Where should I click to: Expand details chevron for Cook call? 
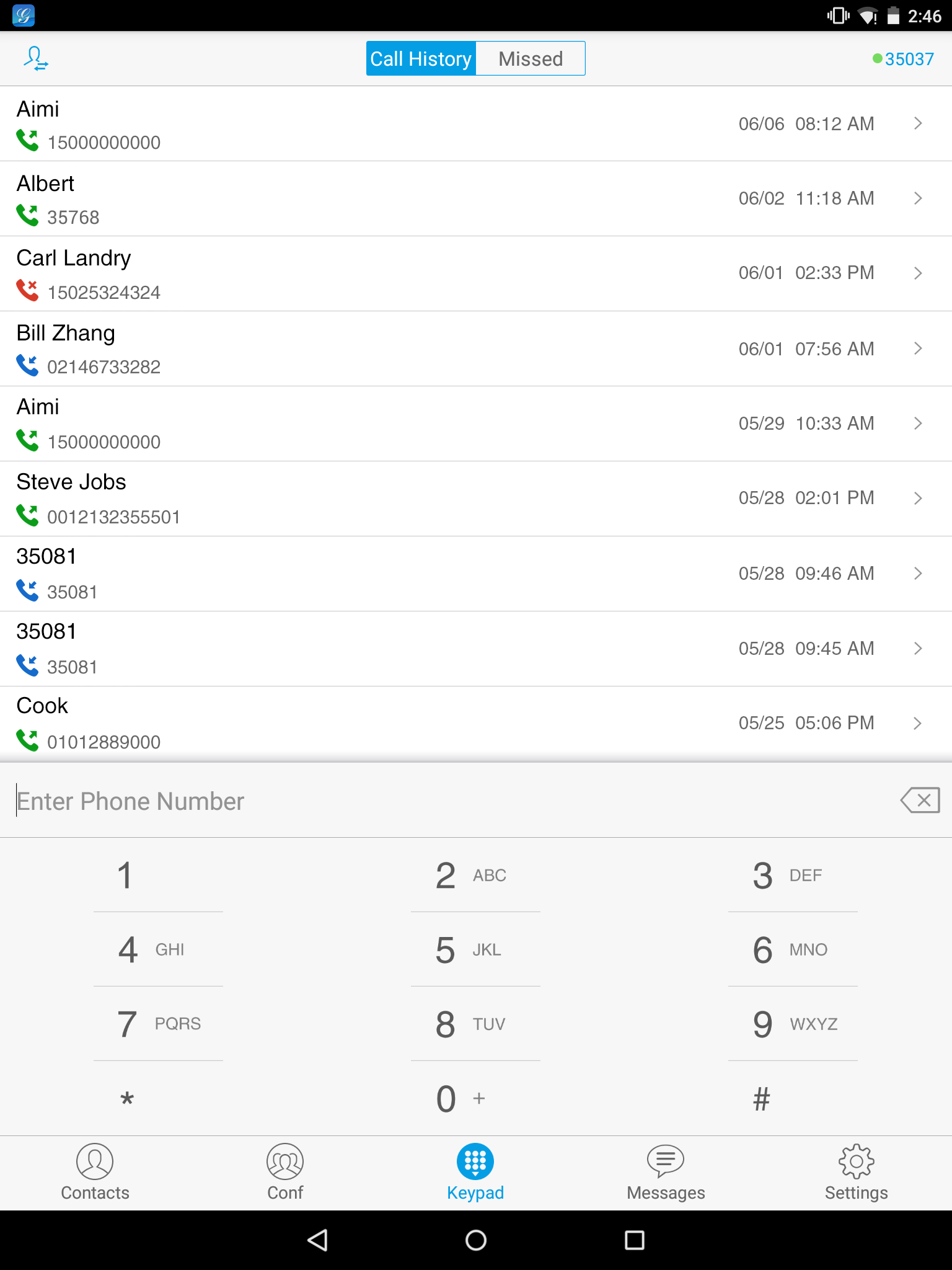[x=918, y=723]
